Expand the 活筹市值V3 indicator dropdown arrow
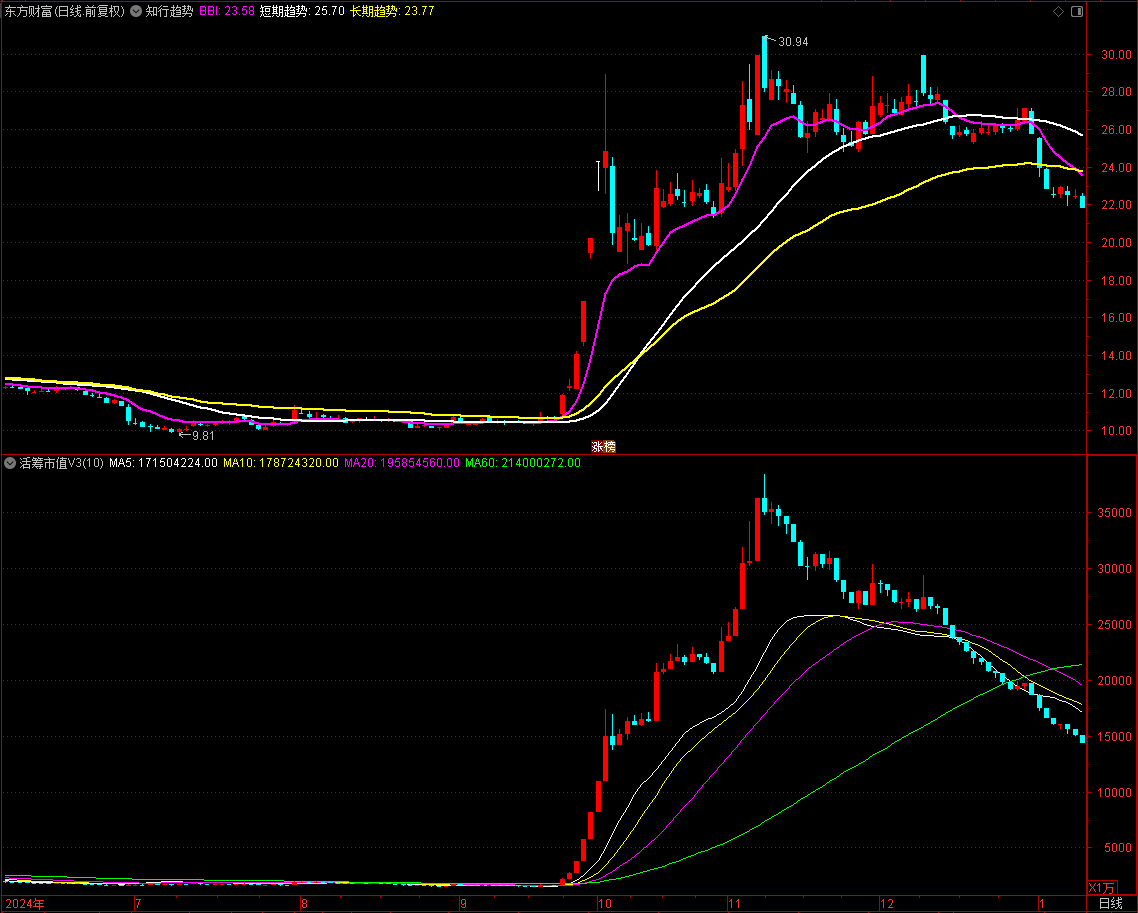 [10, 463]
